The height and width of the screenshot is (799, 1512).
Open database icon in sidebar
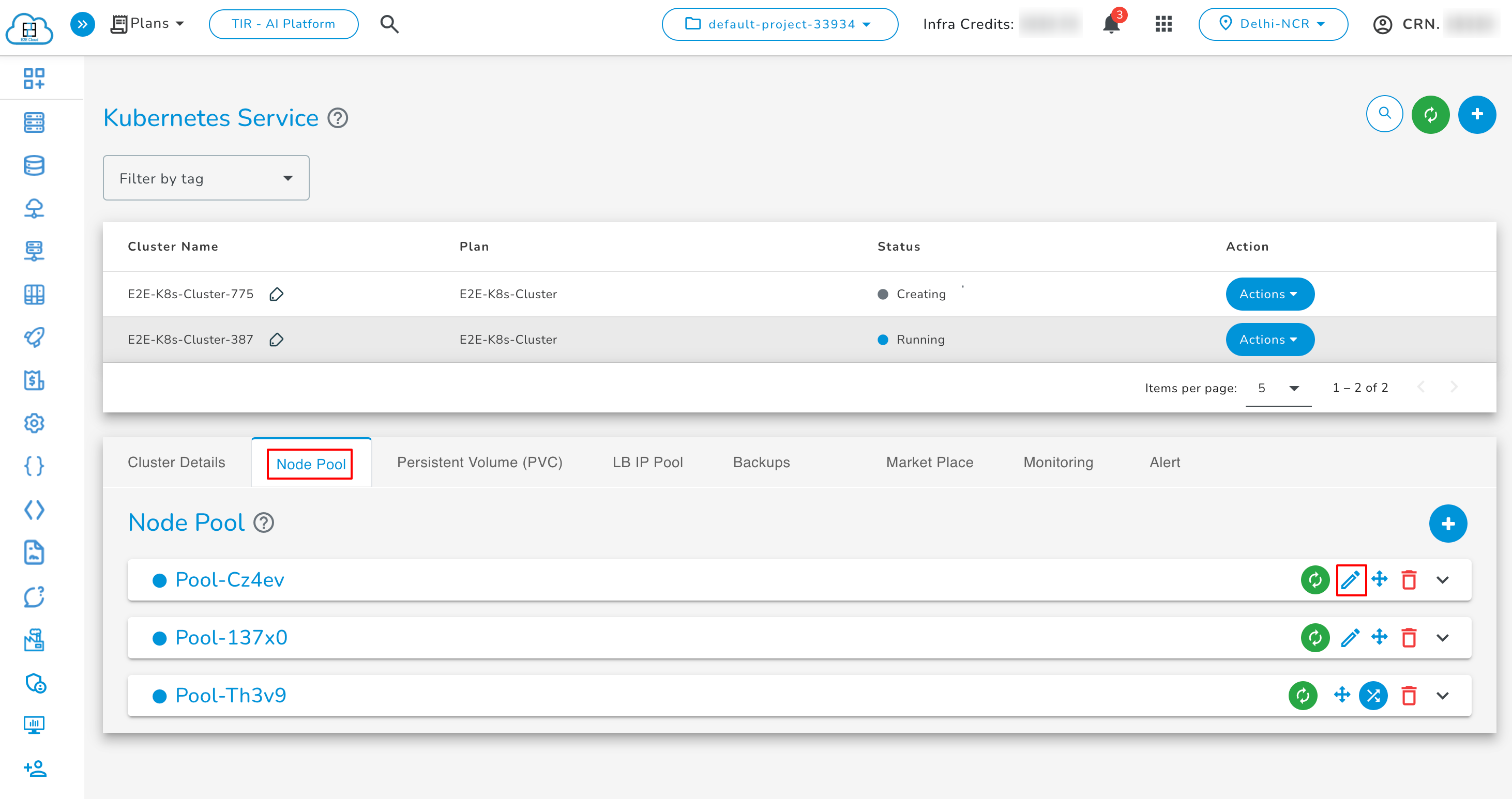34,165
